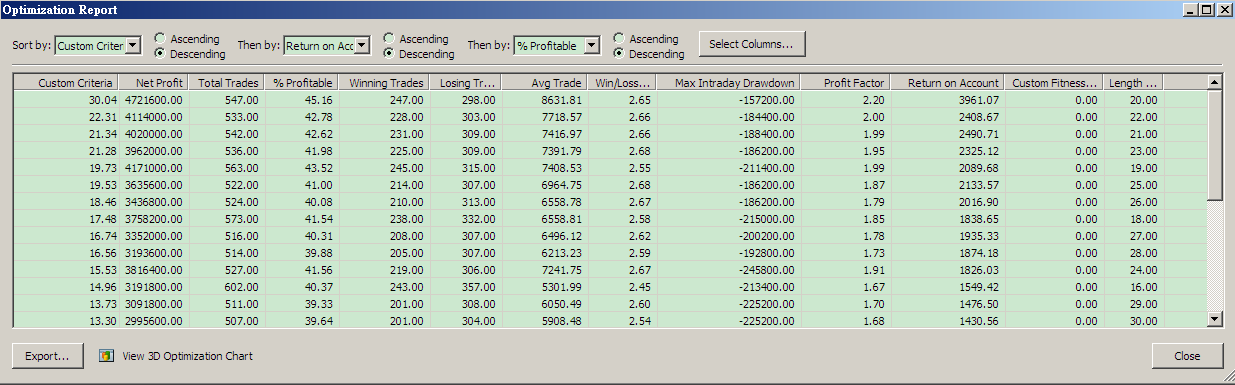Image resolution: width=1235 pixels, height=385 pixels.
Task: Click table scrollbar down arrow
Action: point(1215,319)
